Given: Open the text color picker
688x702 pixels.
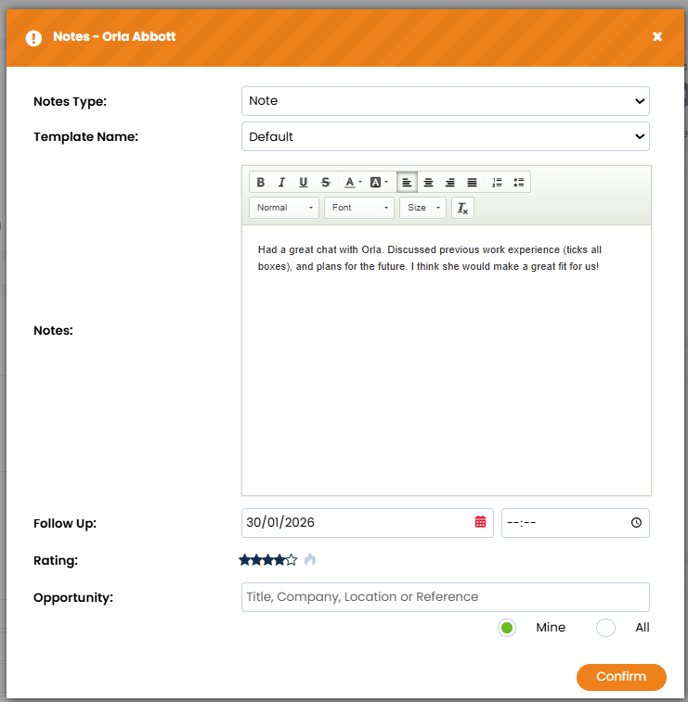Looking at the screenshot, I should click(352, 182).
